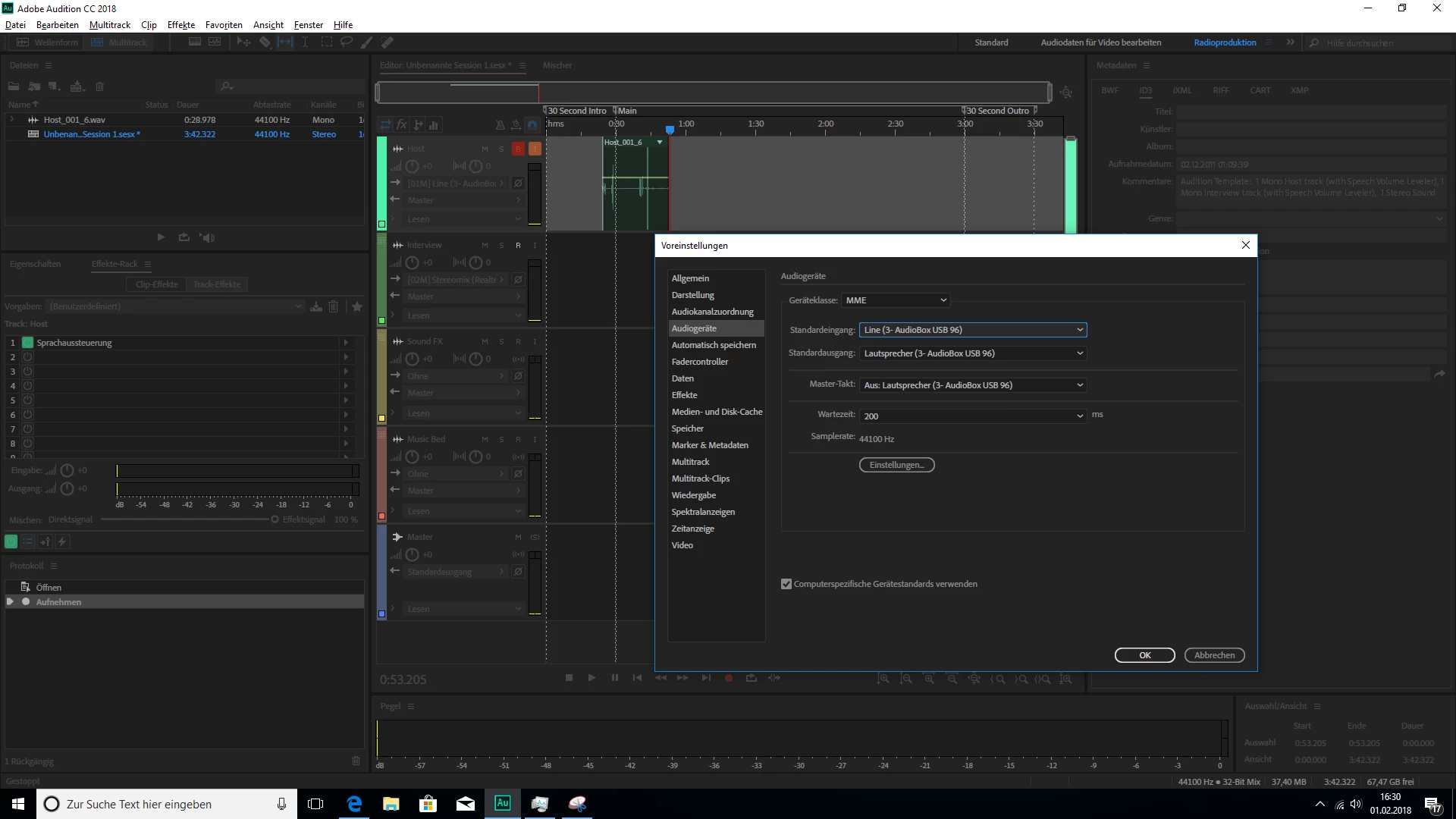Open the Geräteklasse MME dropdown
Screen dimensions: 1456x819
click(x=896, y=300)
